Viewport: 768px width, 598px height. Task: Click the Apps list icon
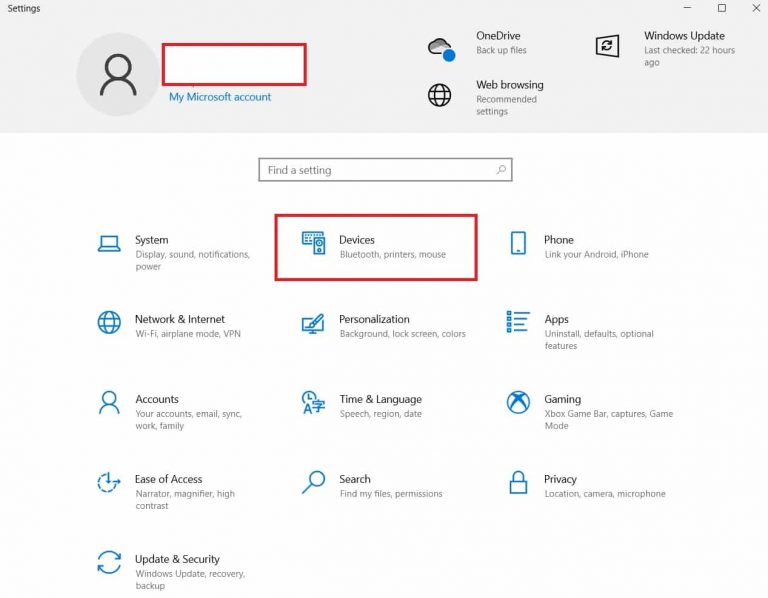(518, 322)
